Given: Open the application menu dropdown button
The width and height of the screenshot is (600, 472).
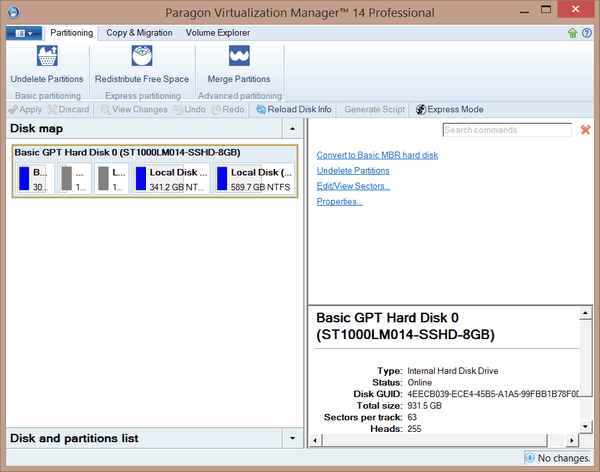Looking at the screenshot, I should pyautogui.click(x=24, y=33).
